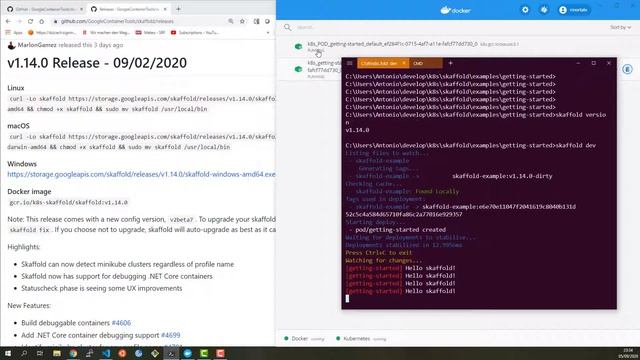Open the Wir machen den Weg bookmark
The height and width of the screenshot is (360, 640).
[106, 32]
